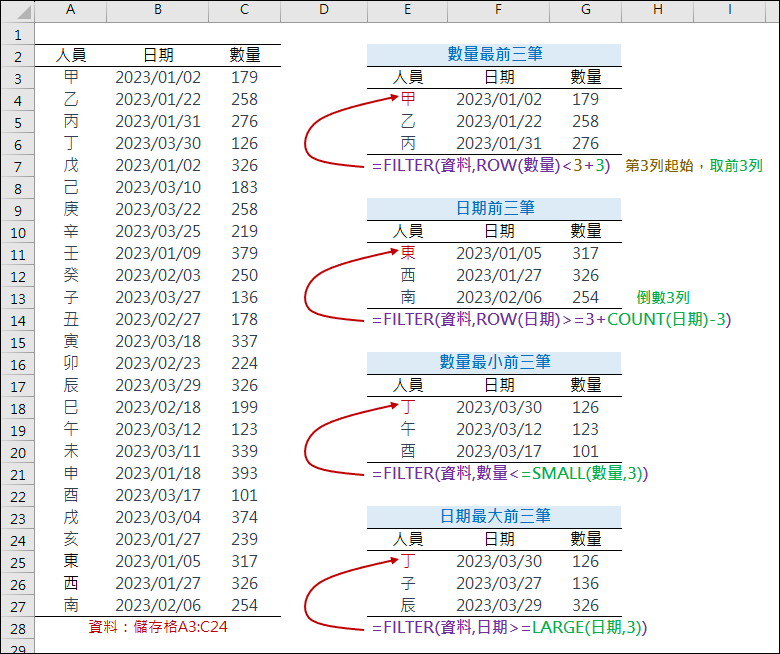Select column I header
This screenshot has height=654, width=780.
coord(729,10)
